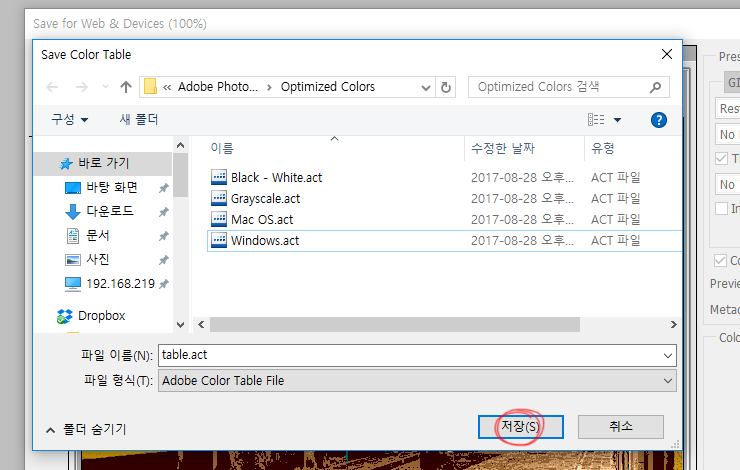Open 문서 documents in sidebar
This screenshot has height=470, width=740.
pyautogui.click(x=98, y=235)
